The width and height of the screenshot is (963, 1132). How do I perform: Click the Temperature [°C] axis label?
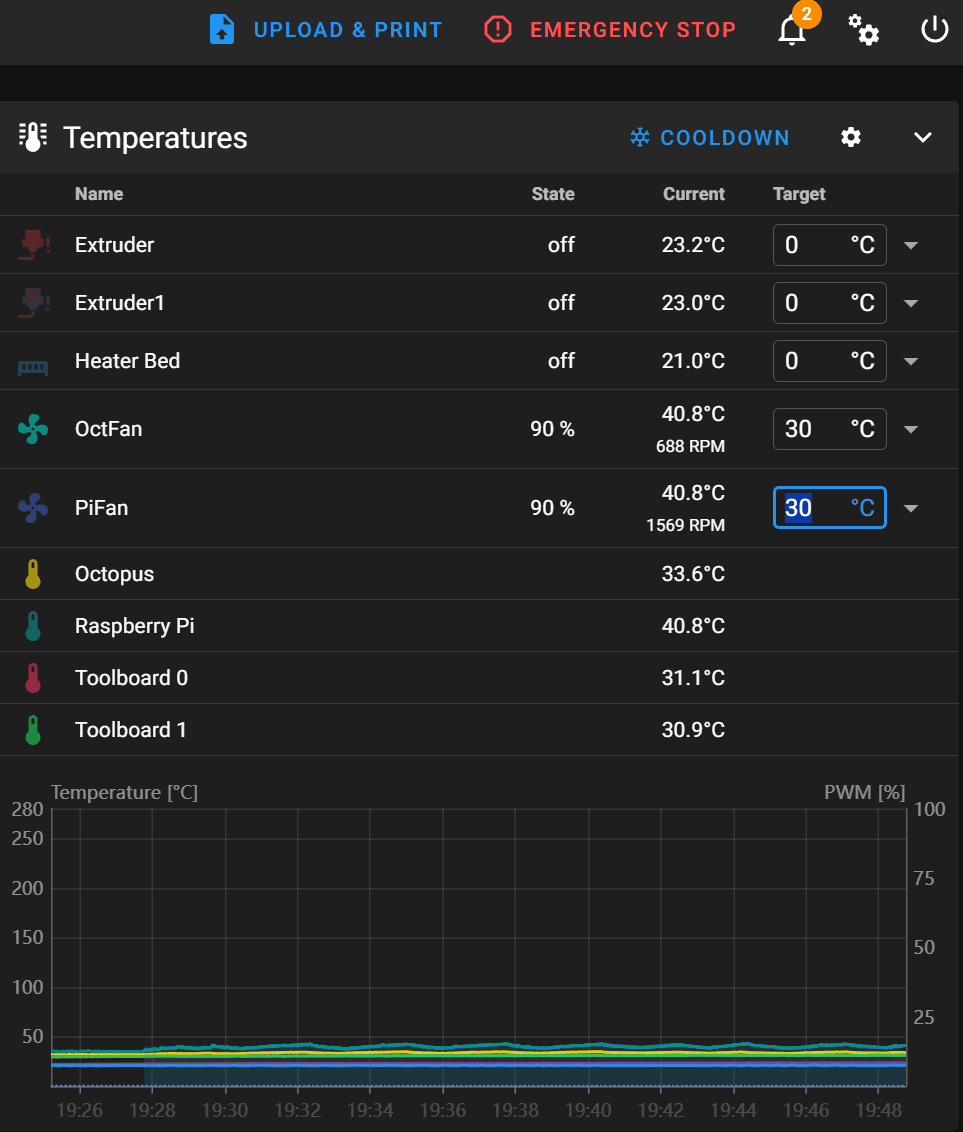(124, 793)
